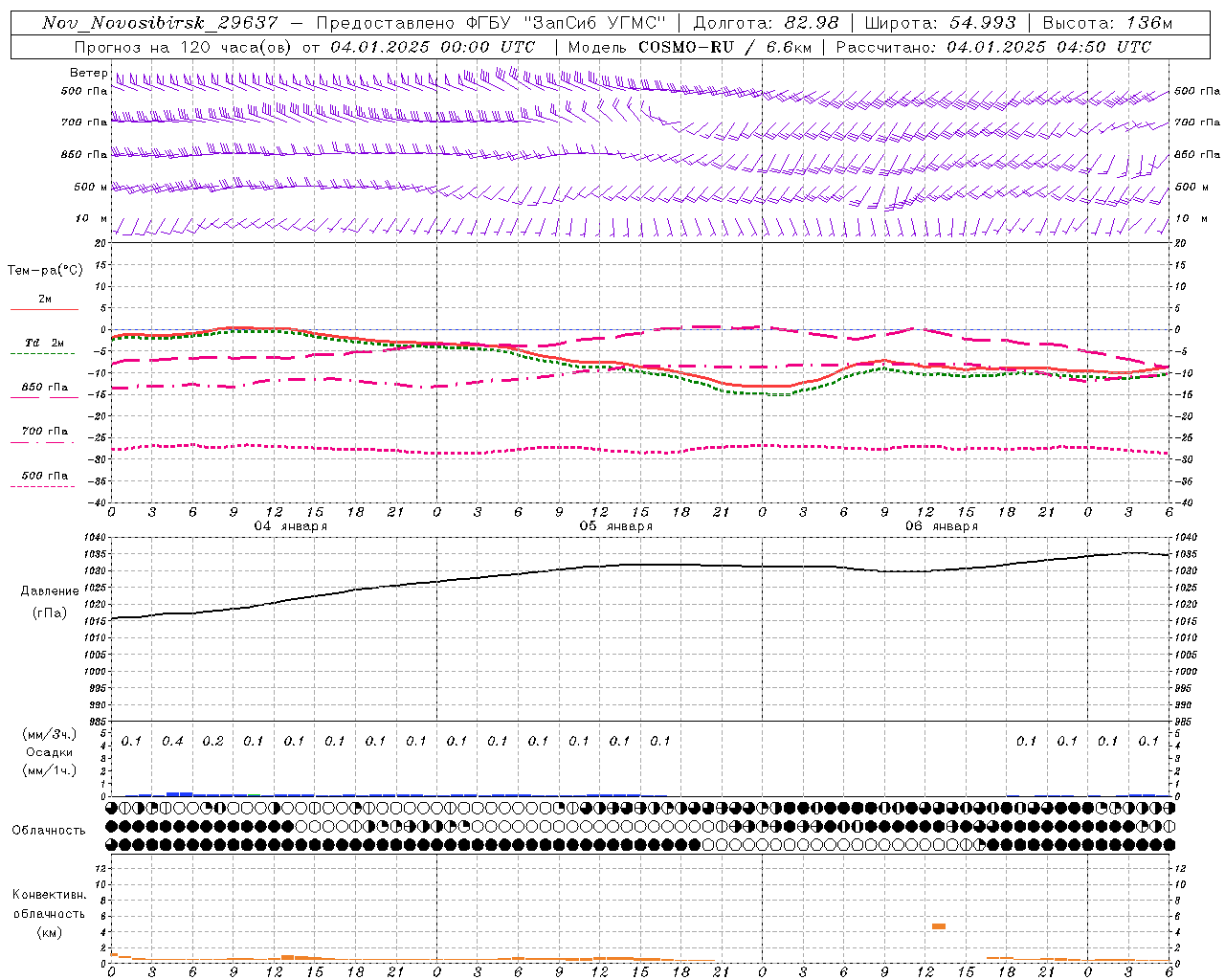This screenshot has height=980, width=1225.
Task: Click "700 гПа" in the temperature legend
Action: 45,432
